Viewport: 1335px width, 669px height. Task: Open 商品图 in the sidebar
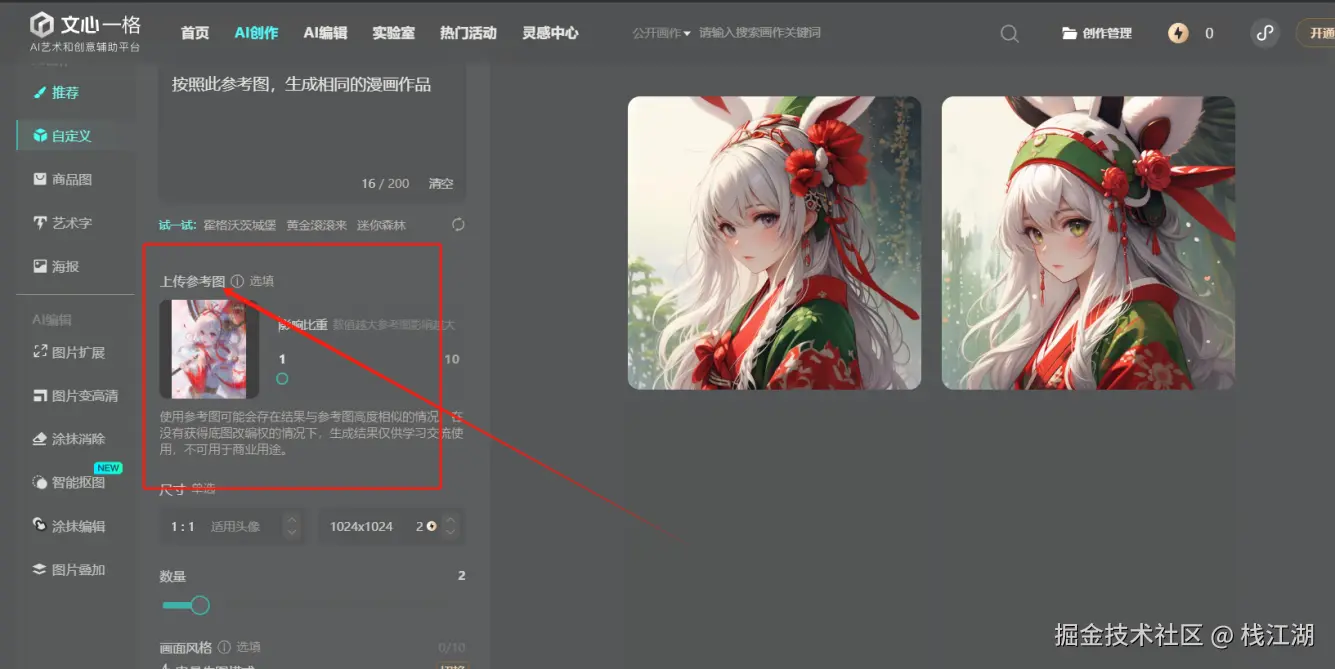tap(63, 179)
